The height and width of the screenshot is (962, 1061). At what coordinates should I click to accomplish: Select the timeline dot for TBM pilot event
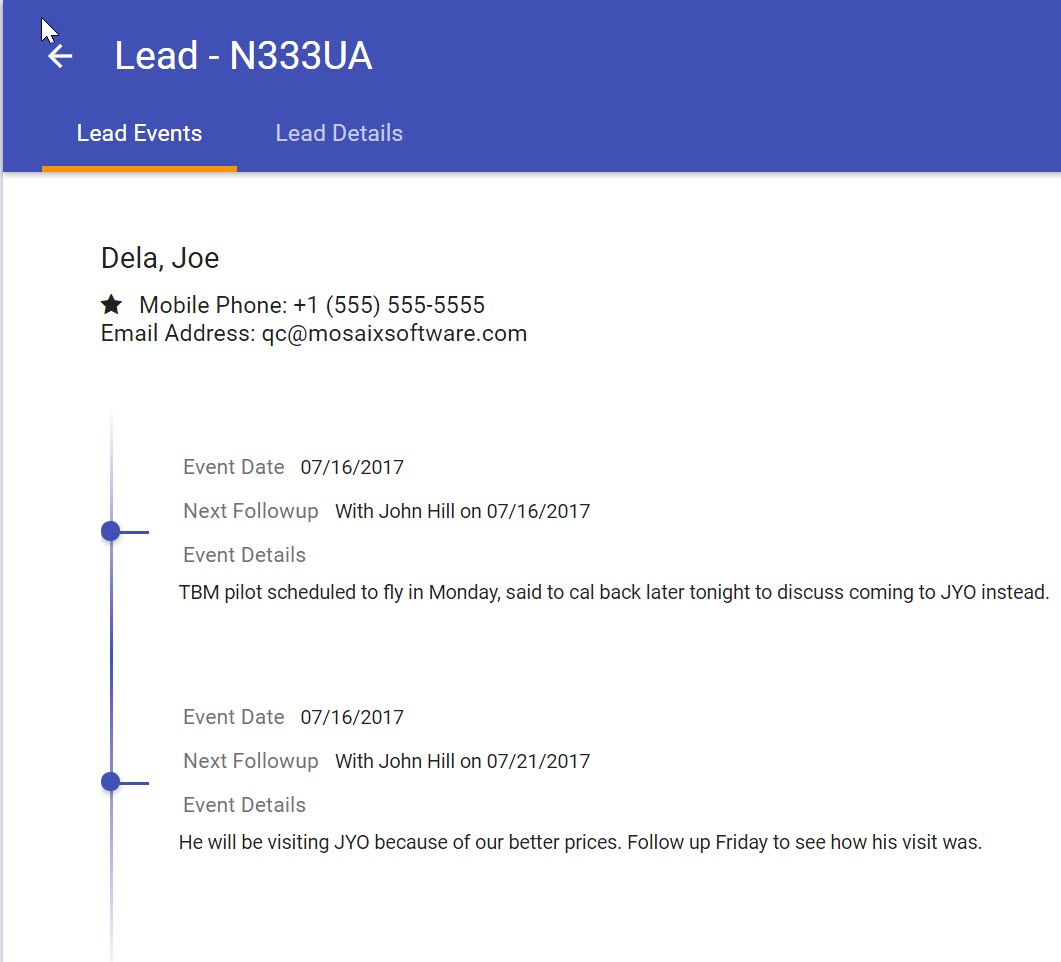tap(111, 532)
